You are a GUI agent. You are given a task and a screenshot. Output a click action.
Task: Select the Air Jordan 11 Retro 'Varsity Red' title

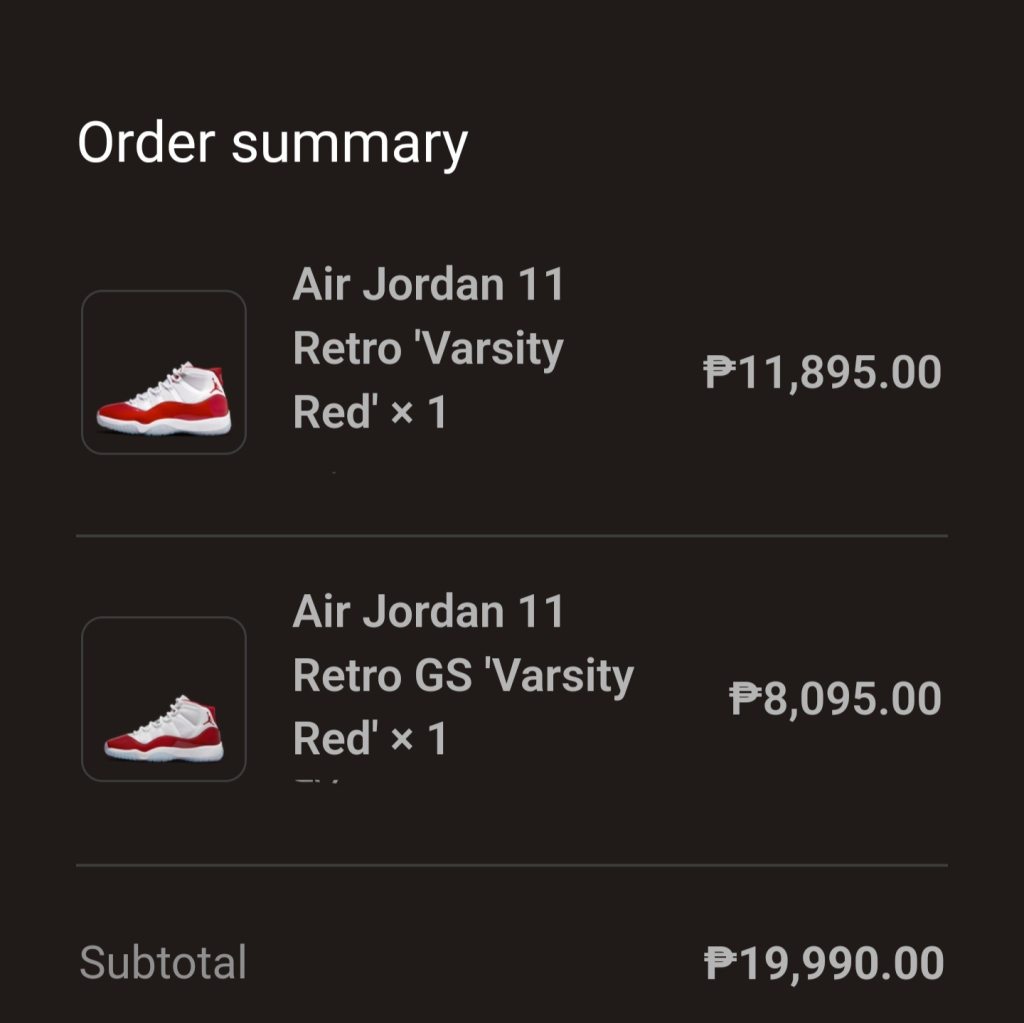(428, 348)
